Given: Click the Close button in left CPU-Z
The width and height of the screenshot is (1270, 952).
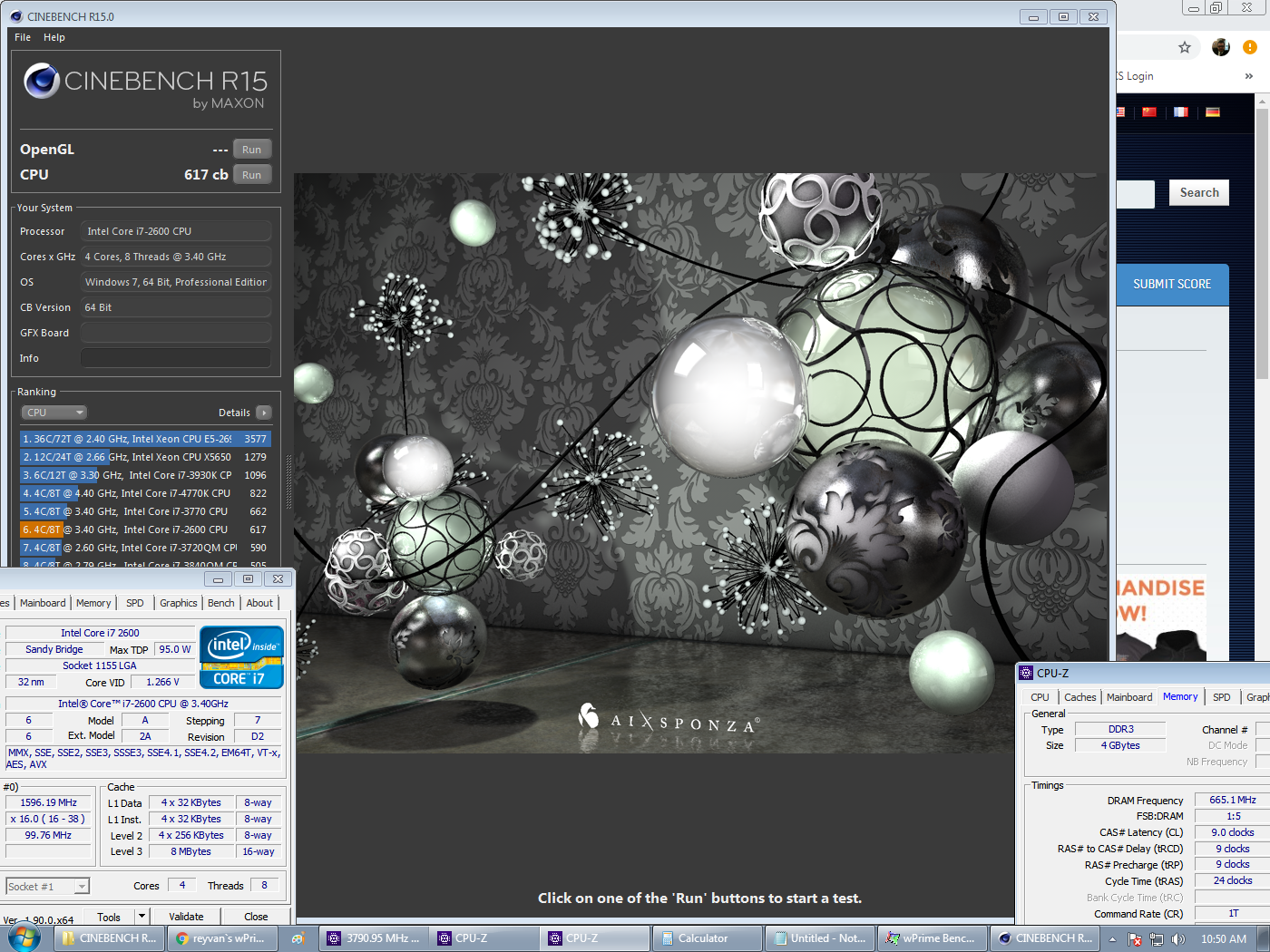Looking at the screenshot, I should pos(256,917).
